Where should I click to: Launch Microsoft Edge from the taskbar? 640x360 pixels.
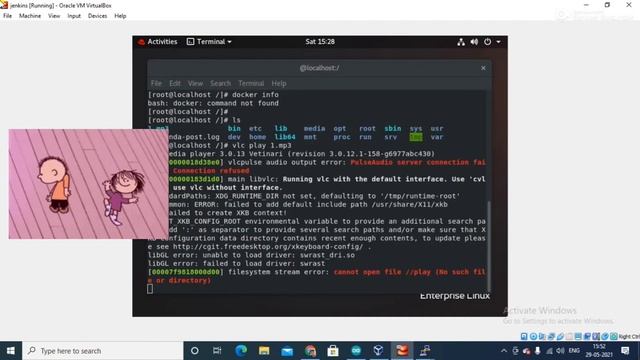pyautogui.click(x=241, y=351)
